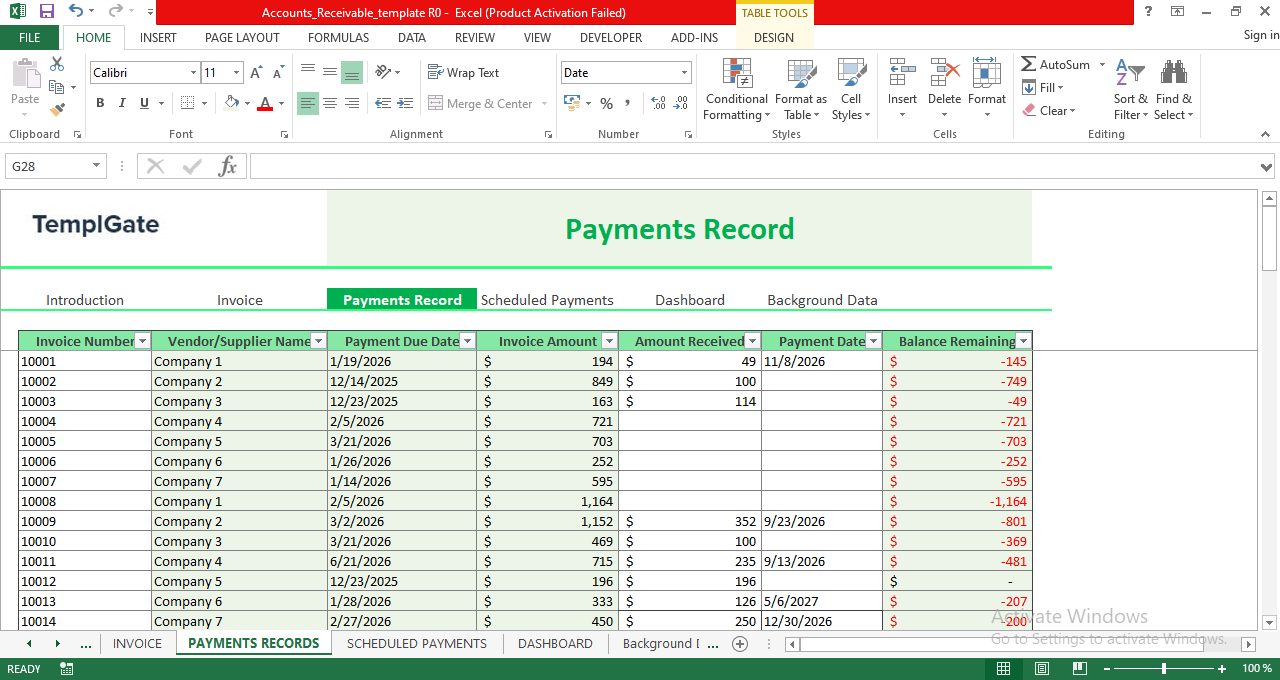
Task: Open Sort & Filter menu
Action: 1131,90
